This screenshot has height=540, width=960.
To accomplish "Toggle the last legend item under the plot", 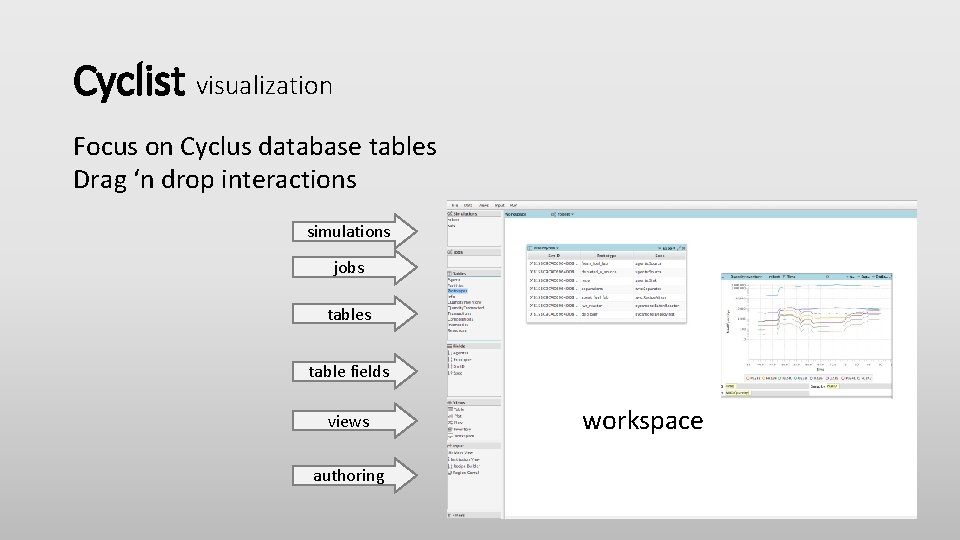I will click(865, 378).
